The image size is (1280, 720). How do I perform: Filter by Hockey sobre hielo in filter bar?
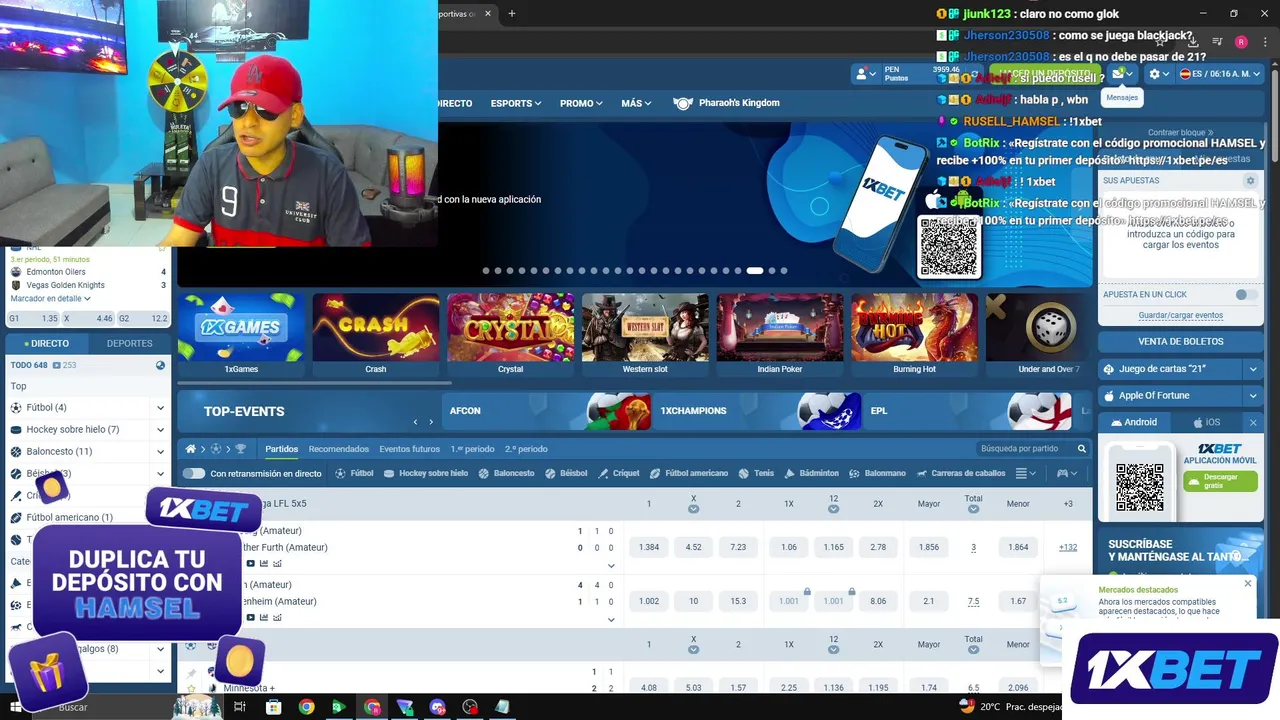point(426,473)
